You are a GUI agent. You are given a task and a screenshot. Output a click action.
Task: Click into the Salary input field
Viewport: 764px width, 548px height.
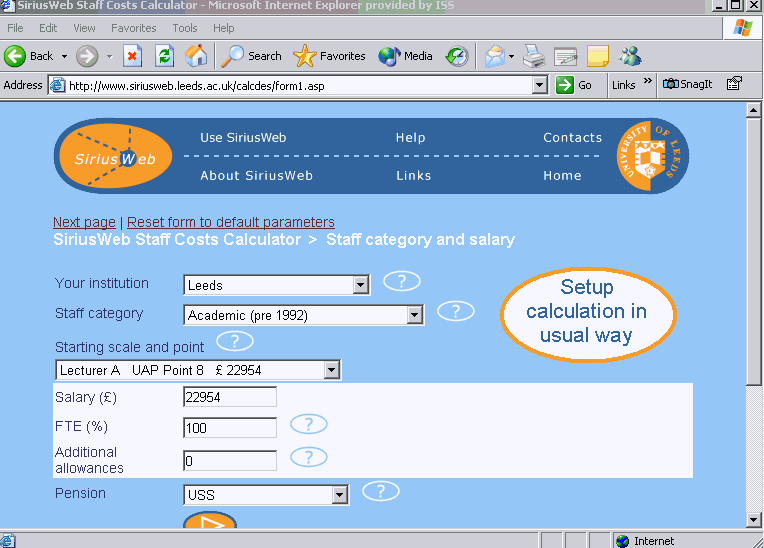pyautogui.click(x=230, y=398)
